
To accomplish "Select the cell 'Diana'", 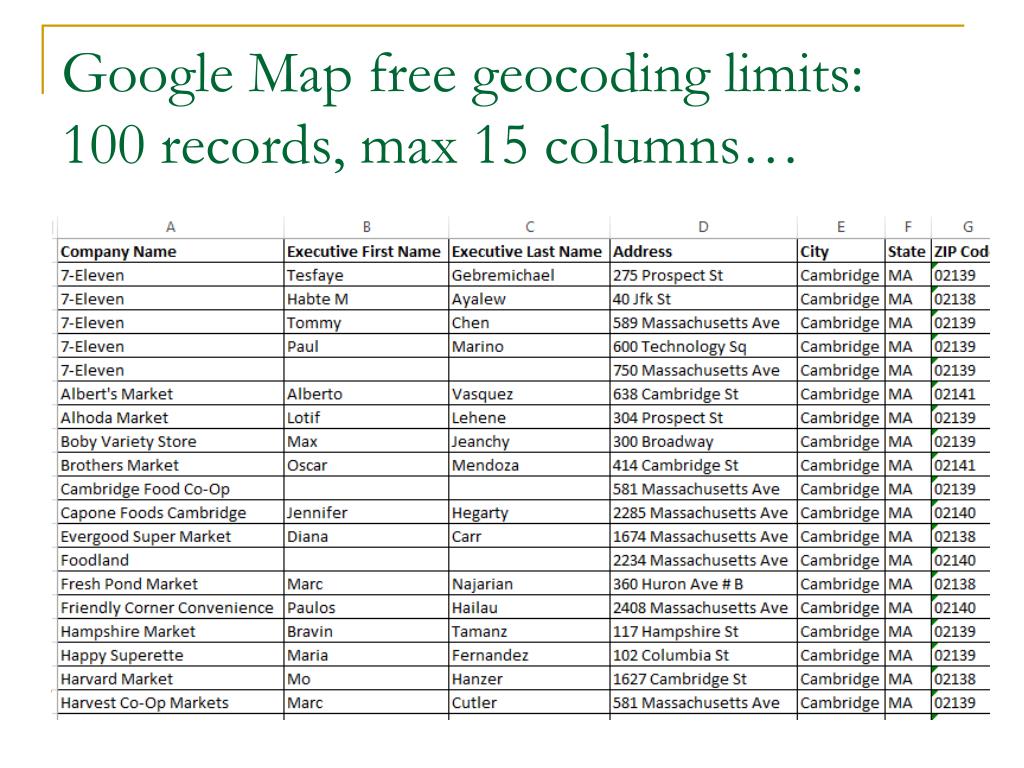I will [x=366, y=537].
